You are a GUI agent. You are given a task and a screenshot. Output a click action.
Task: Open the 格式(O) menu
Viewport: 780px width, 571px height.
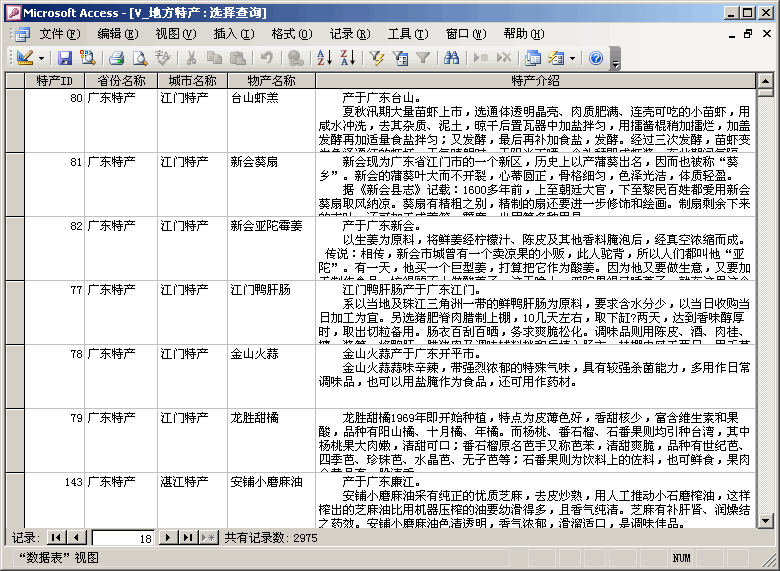(x=292, y=34)
